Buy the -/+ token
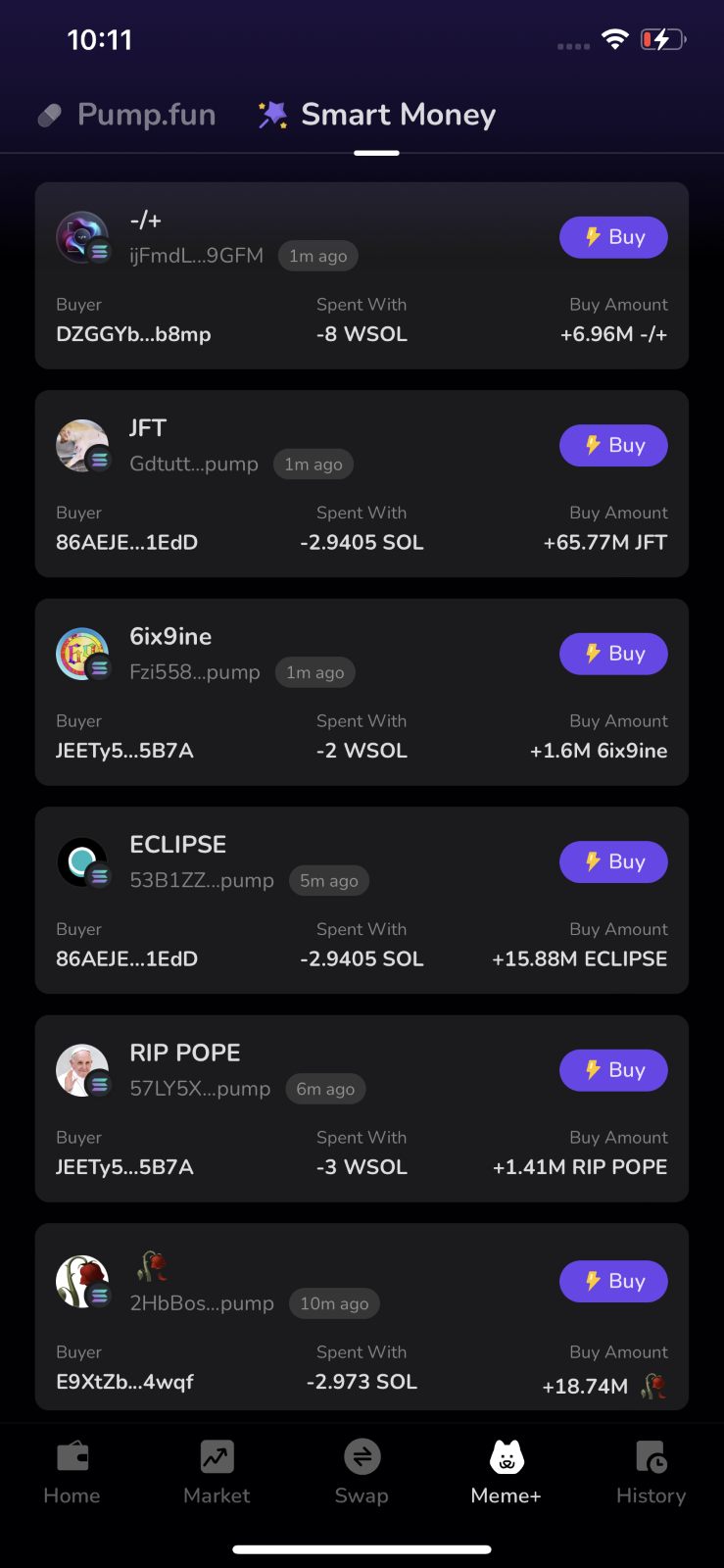 pos(613,237)
